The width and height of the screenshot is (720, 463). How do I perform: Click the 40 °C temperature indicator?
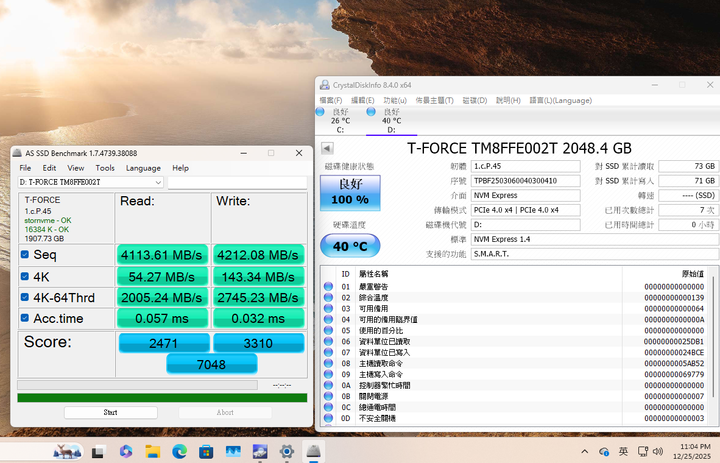[350, 246]
